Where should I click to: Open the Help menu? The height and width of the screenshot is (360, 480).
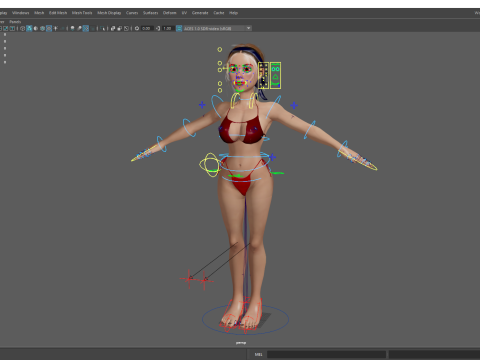(233, 13)
